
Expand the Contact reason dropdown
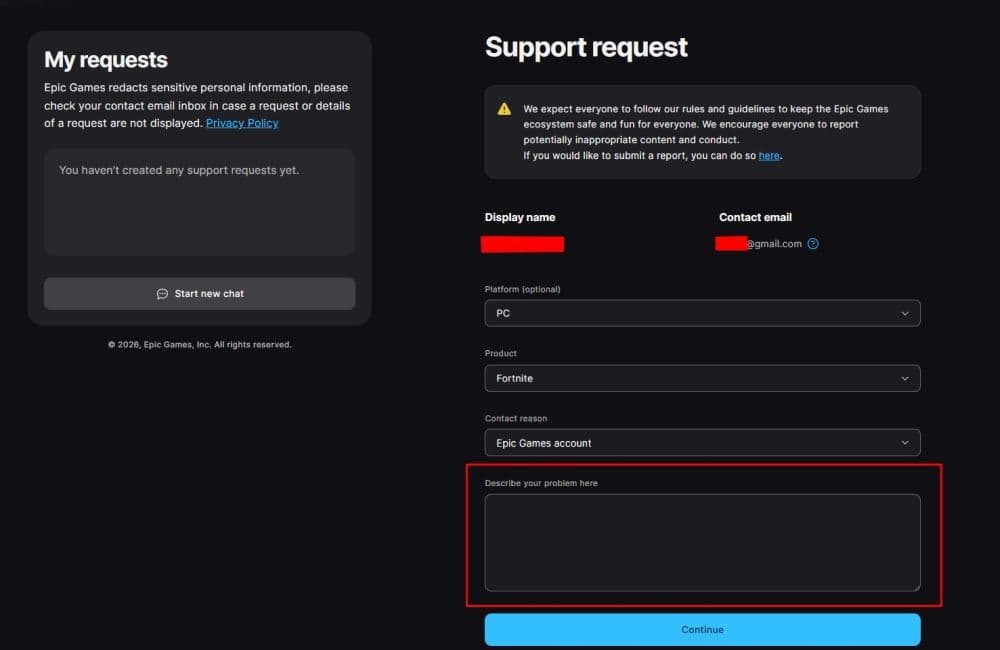700,443
